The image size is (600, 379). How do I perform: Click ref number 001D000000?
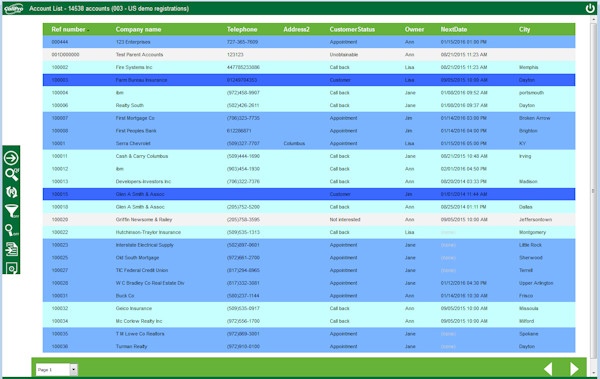(65, 55)
